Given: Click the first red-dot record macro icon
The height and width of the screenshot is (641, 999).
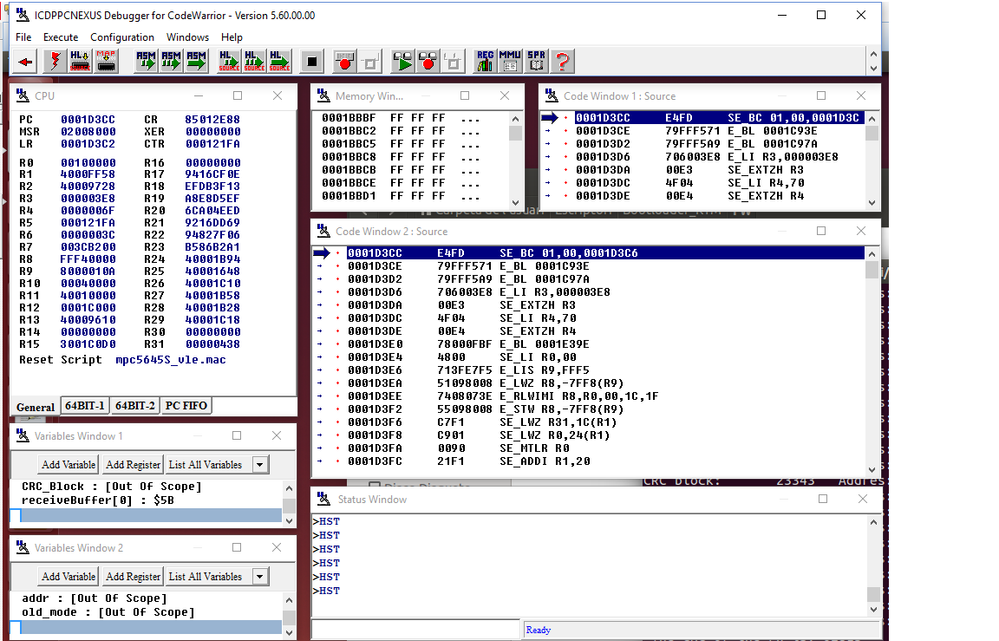Looking at the screenshot, I should tap(345, 62).
